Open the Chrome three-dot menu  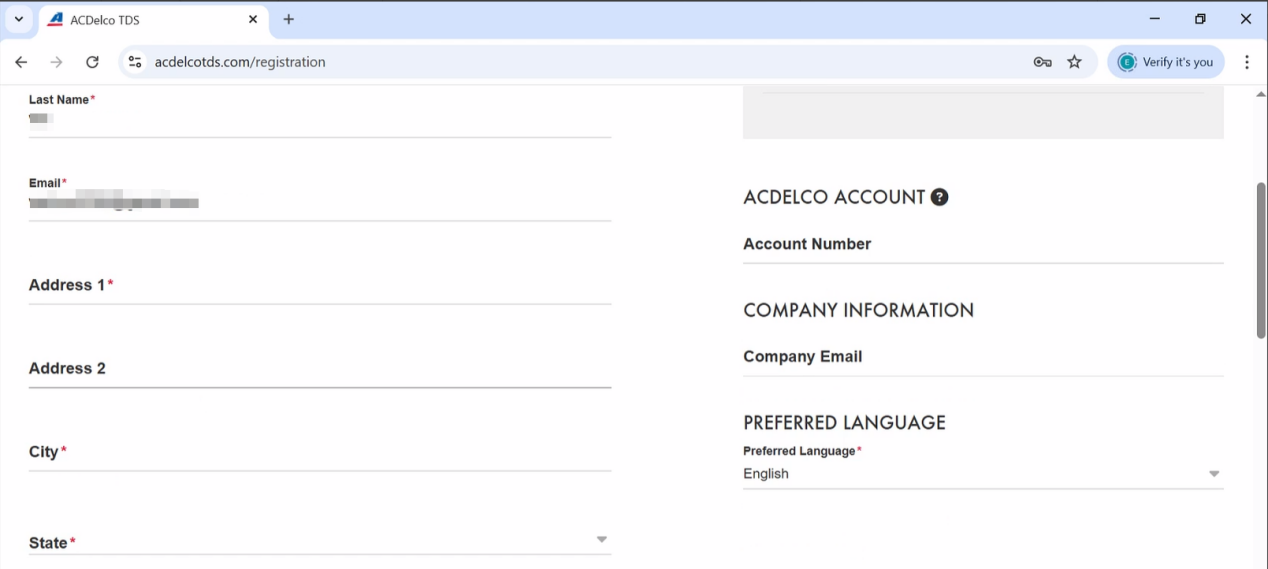(1246, 62)
